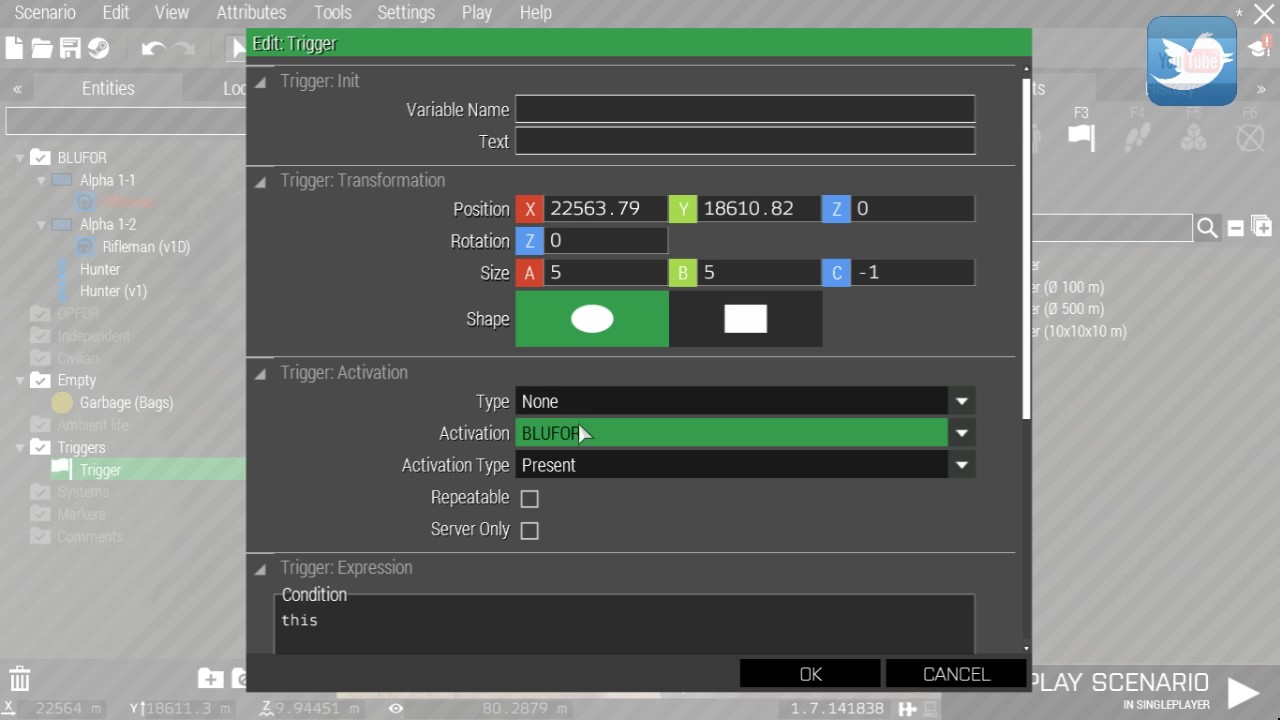1280x720 pixels.
Task: Open the Help menu
Action: point(536,13)
